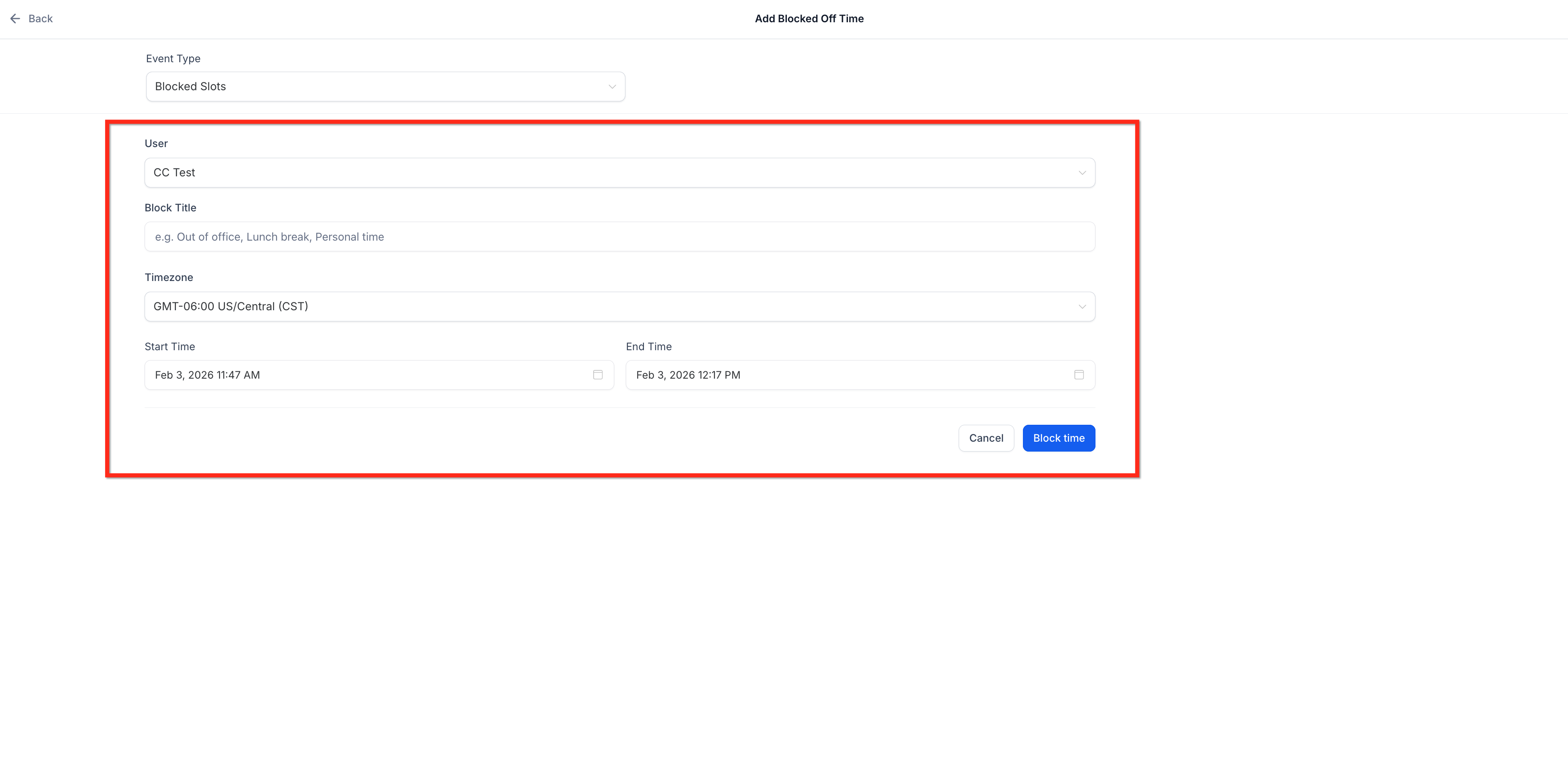Viewport: 1568px width, 782px height.
Task: Click the End Time label
Action: click(x=648, y=347)
